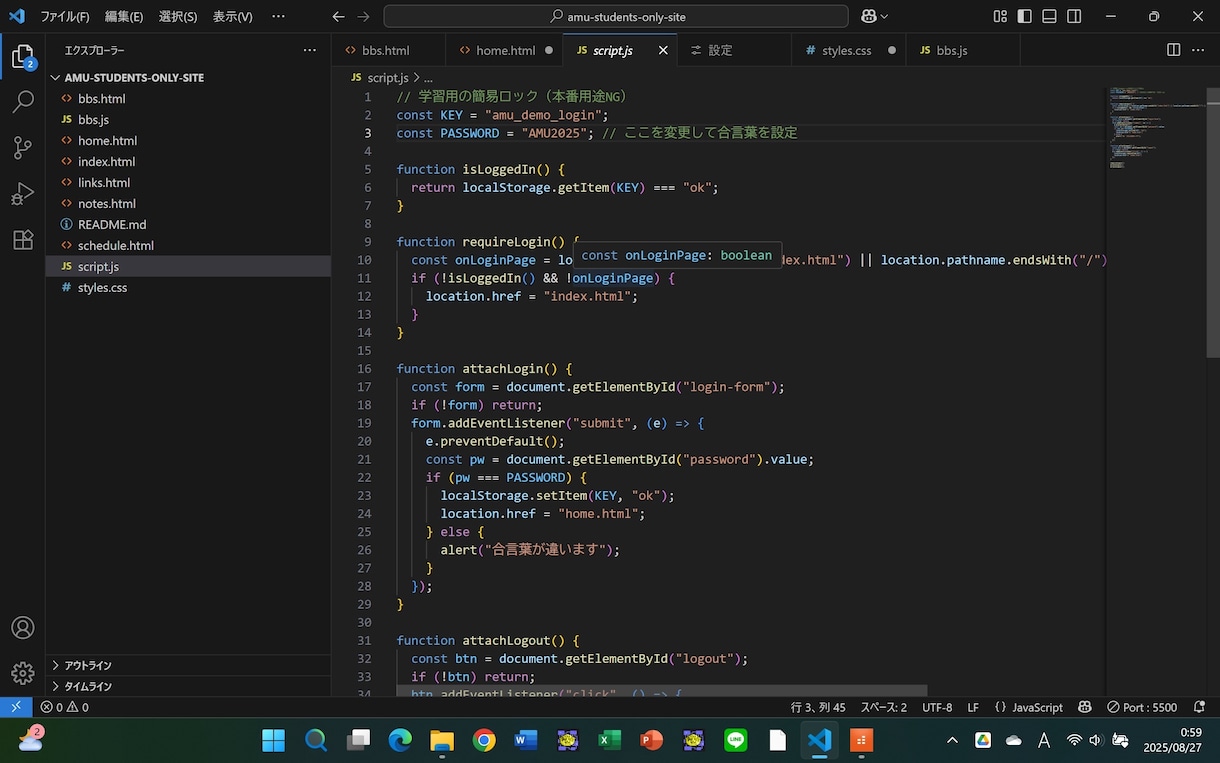This screenshot has height=763, width=1220.
Task: Toggle the bottom panel visibility
Action: (x=1049, y=16)
